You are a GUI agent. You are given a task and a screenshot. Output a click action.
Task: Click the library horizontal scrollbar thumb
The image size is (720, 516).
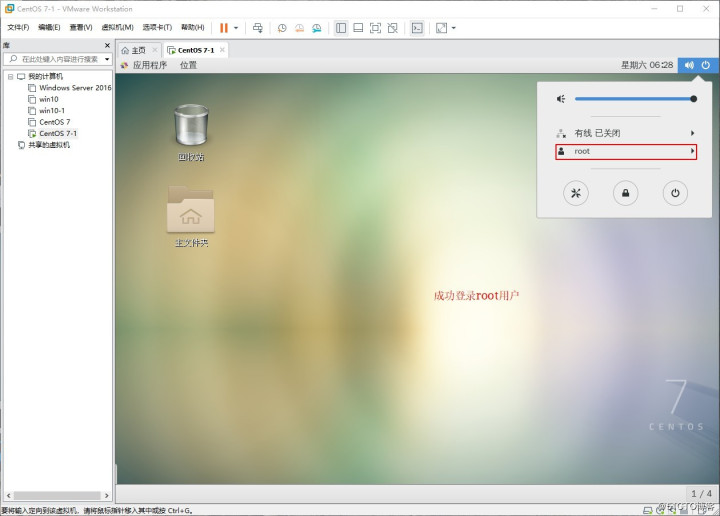[x=57, y=496]
